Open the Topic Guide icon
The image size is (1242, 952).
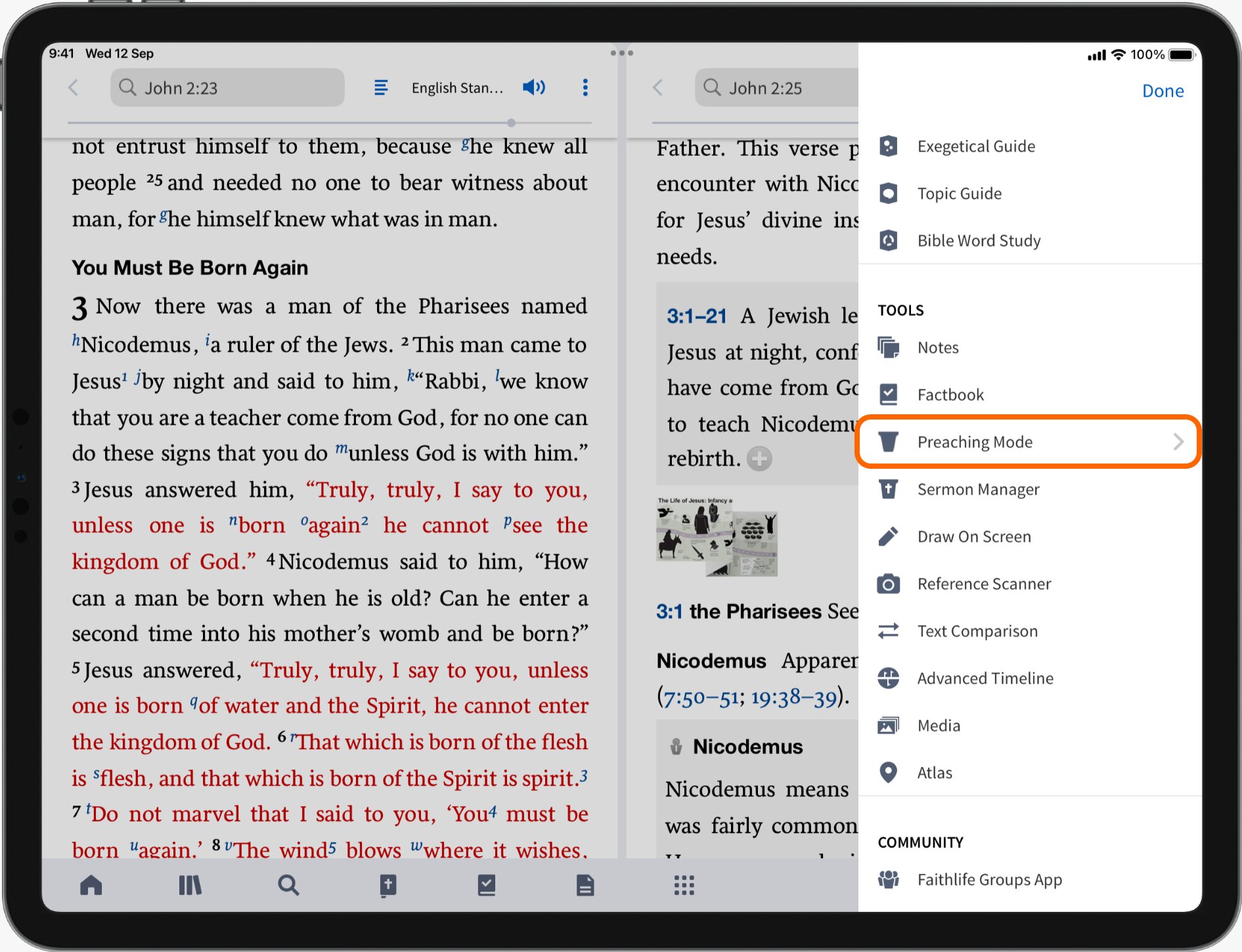(889, 193)
